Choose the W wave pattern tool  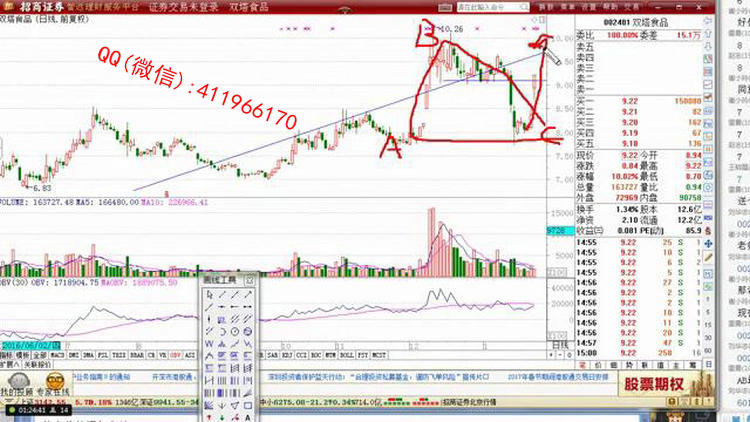(x=210, y=344)
